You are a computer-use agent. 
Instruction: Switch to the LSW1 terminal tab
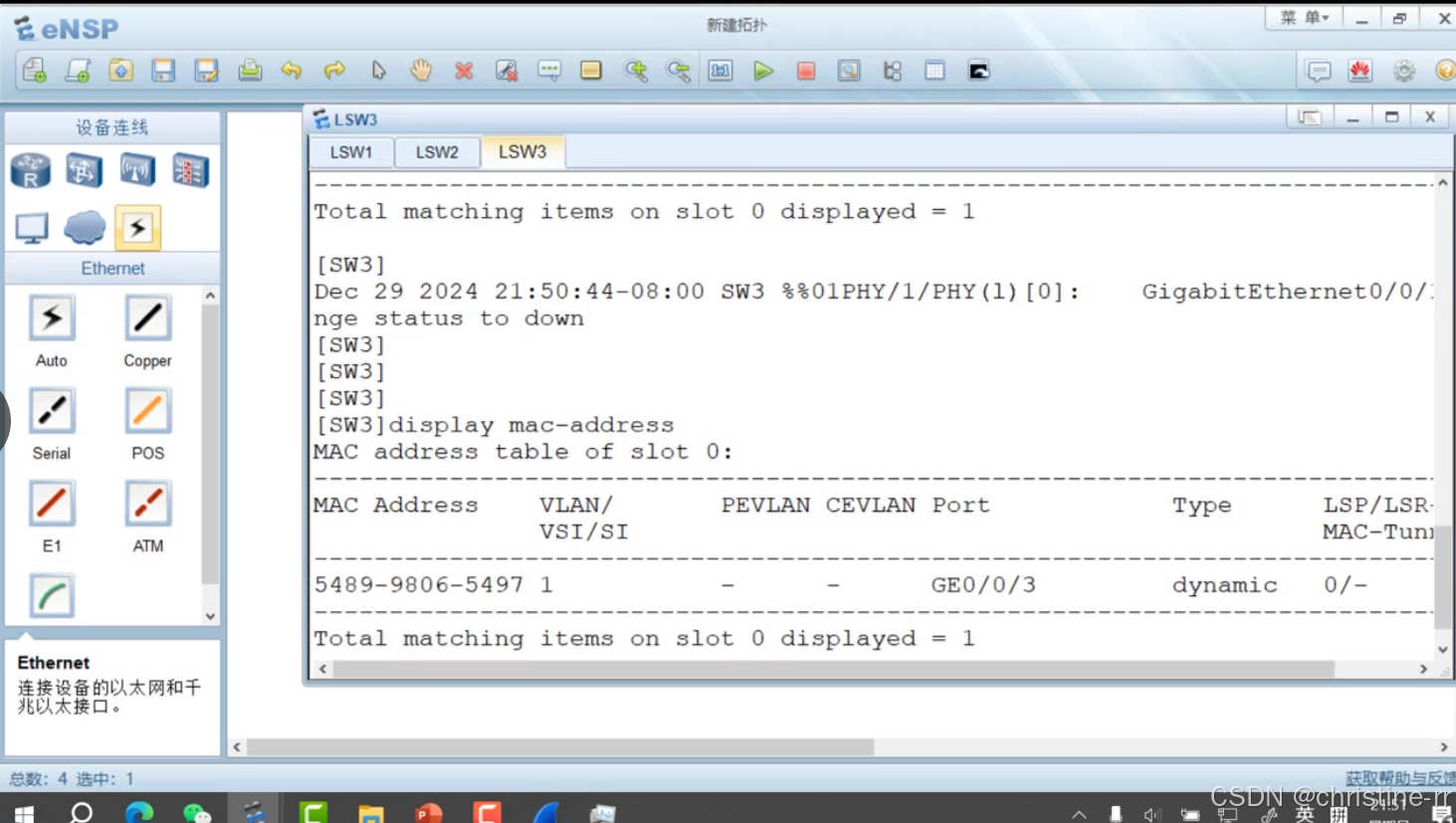tap(351, 152)
